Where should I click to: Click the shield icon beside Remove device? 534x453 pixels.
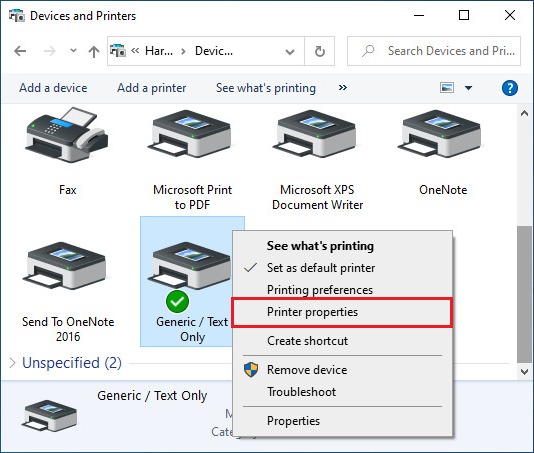(x=251, y=370)
